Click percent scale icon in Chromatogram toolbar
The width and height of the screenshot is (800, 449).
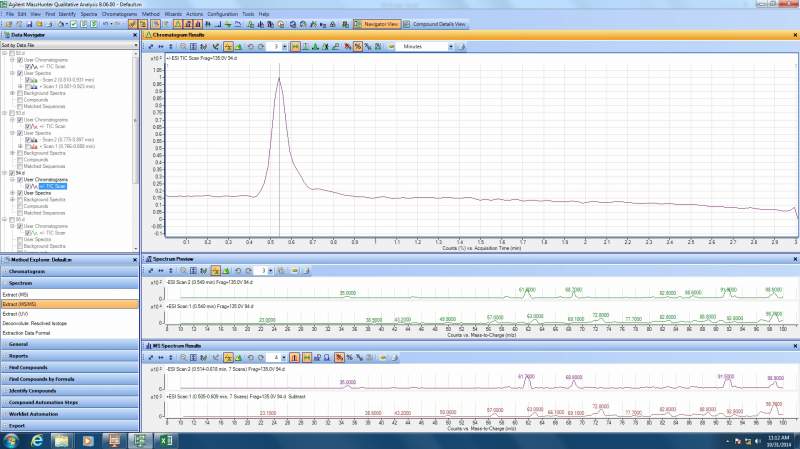coord(358,46)
